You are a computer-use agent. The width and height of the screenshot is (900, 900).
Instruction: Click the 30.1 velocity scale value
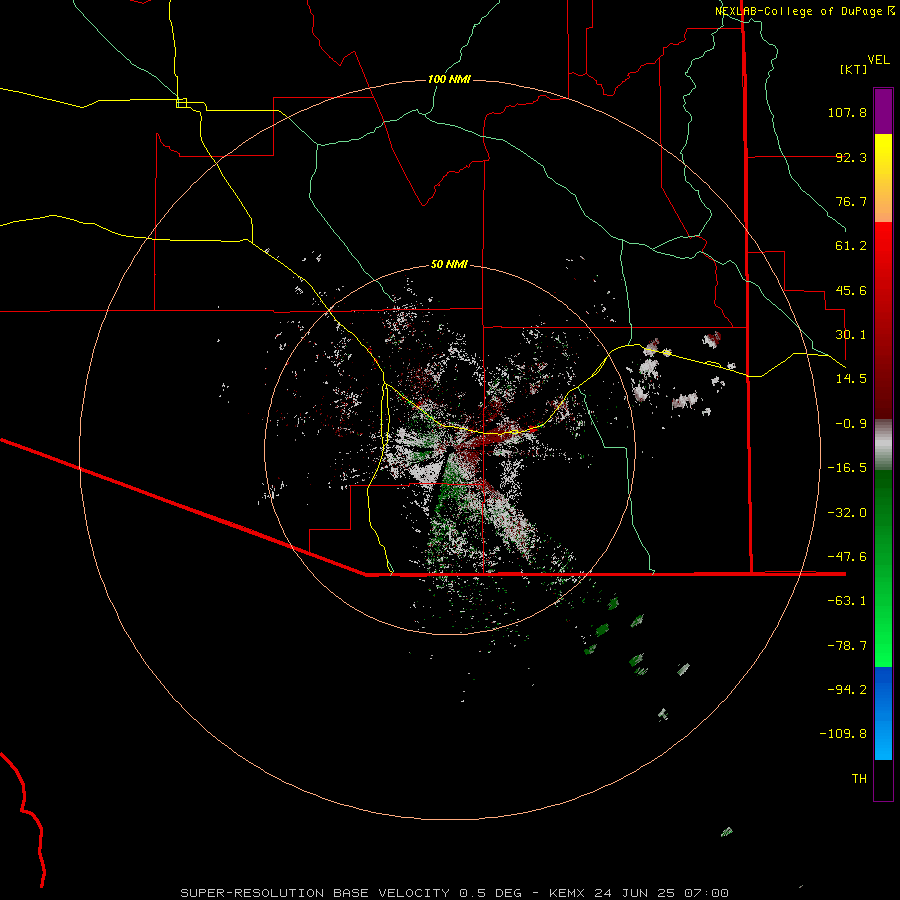pos(851,335)
